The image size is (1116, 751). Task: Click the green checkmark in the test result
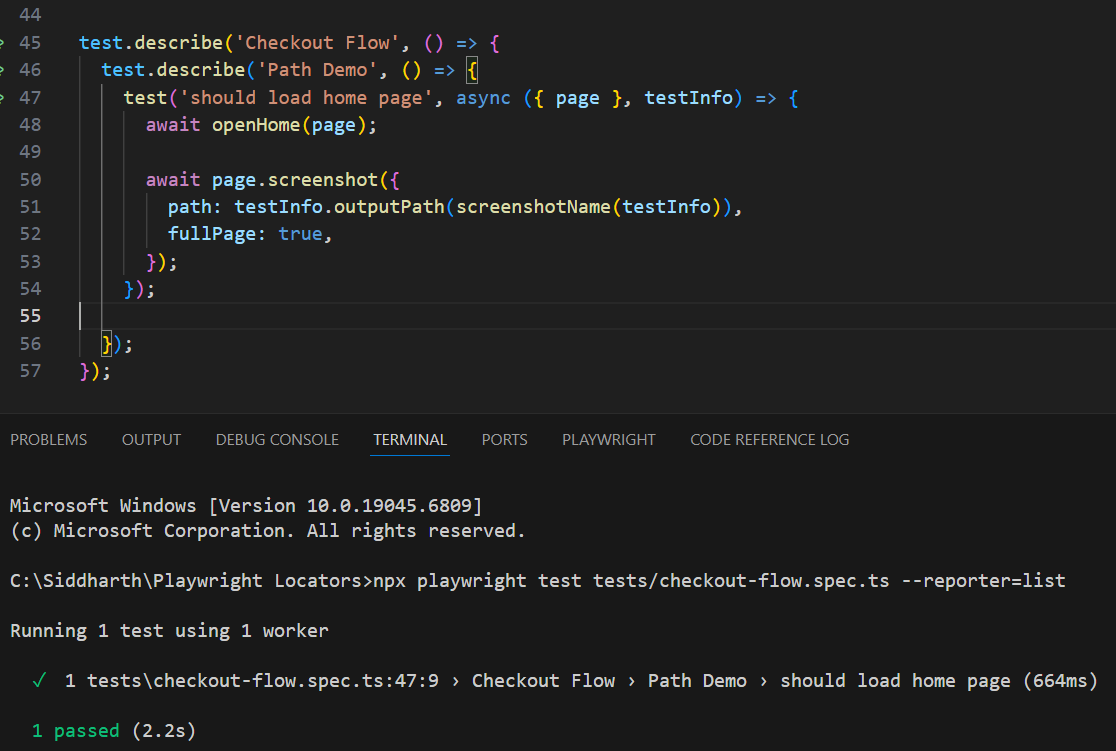coord(39,681)
